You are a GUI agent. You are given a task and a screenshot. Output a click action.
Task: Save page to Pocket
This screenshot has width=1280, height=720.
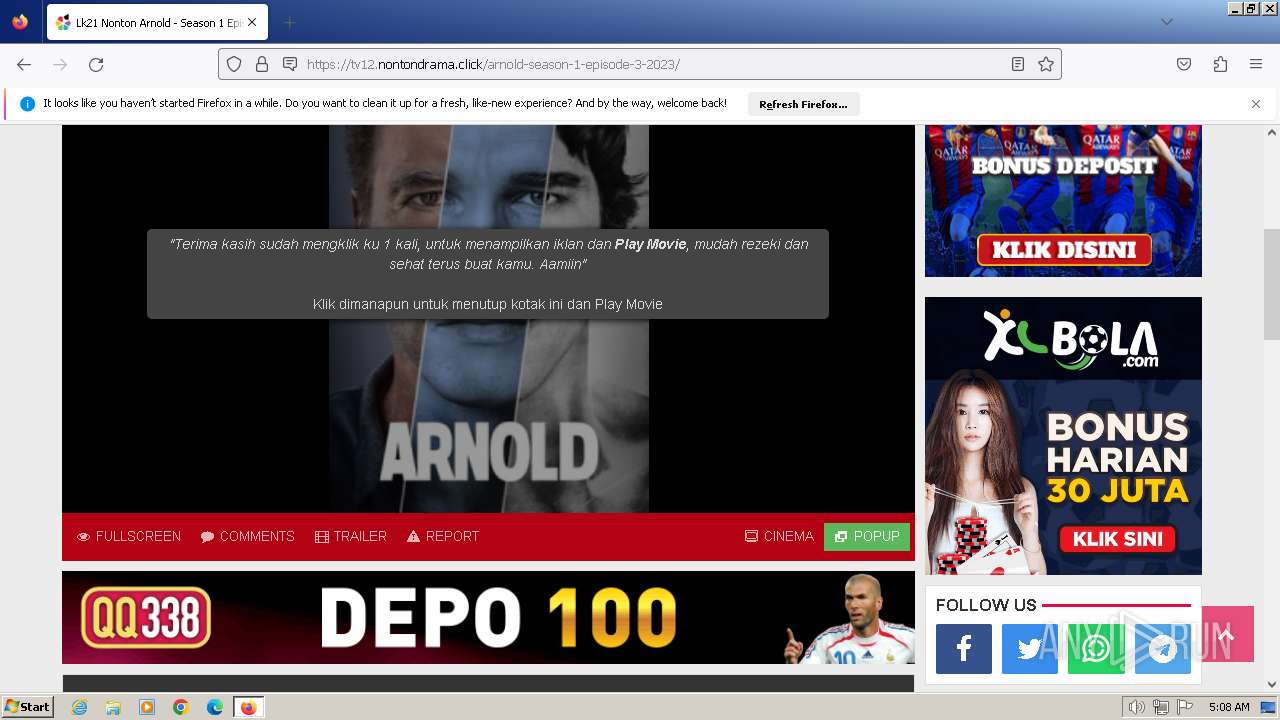(1184, 64)
